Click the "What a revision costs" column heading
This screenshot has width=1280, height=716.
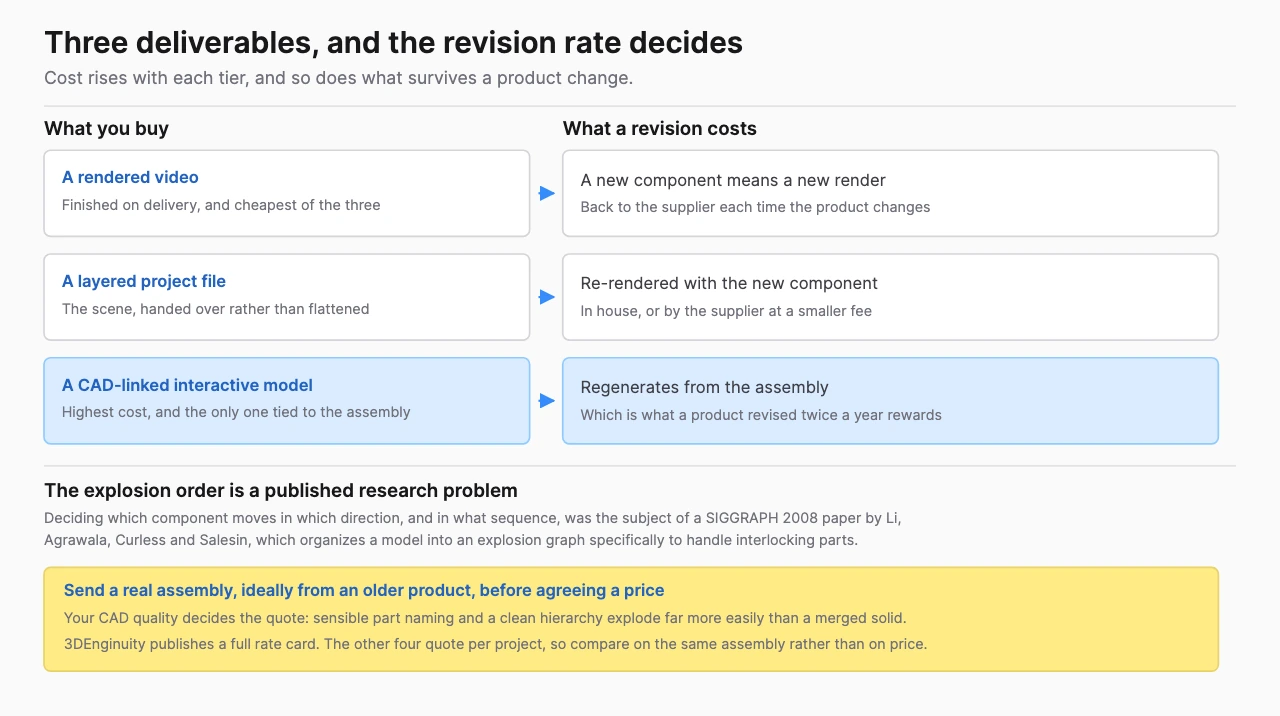point(660,129)
